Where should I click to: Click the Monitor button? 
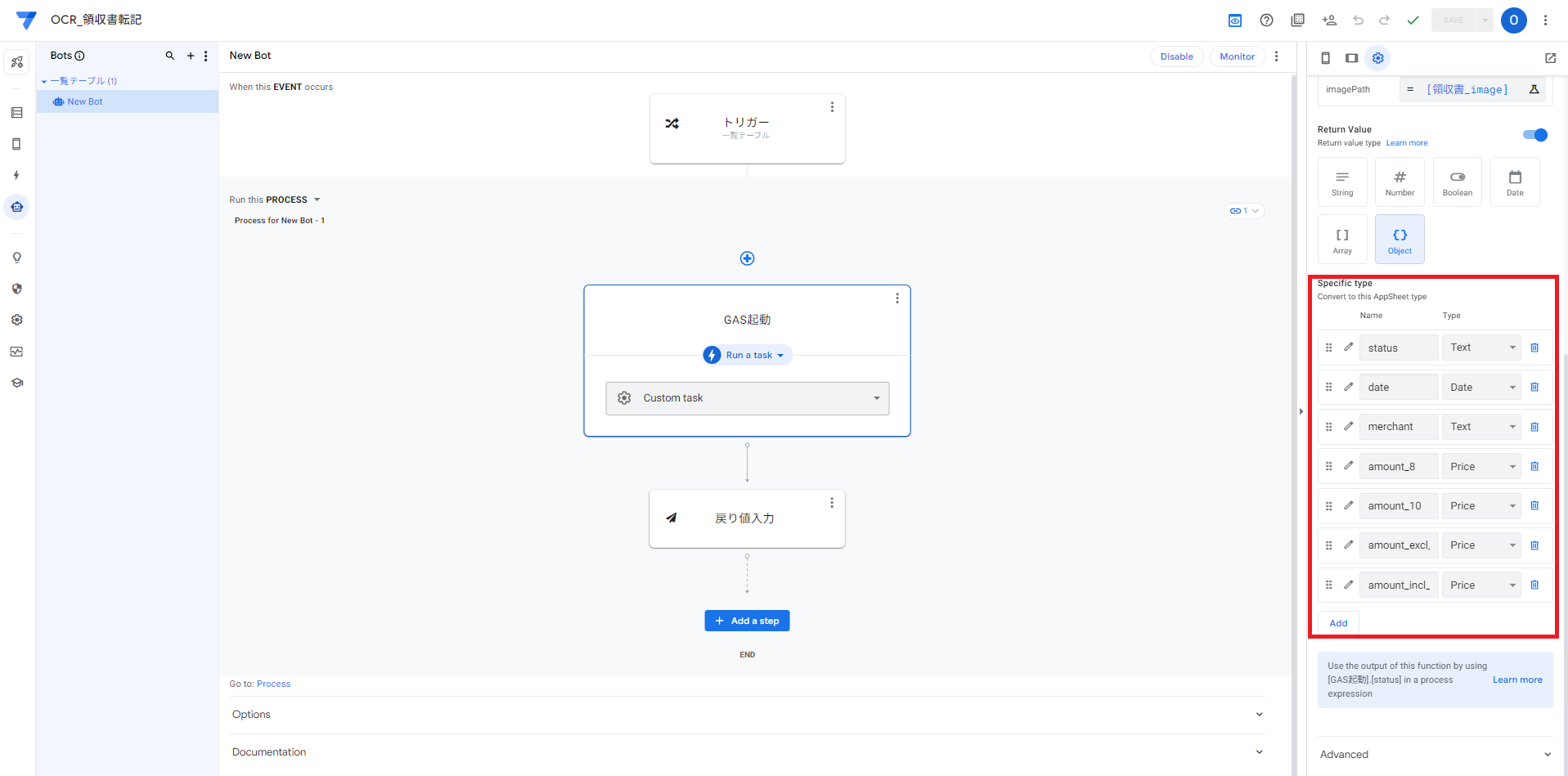pyautogui.click(x=1237, y=56)
